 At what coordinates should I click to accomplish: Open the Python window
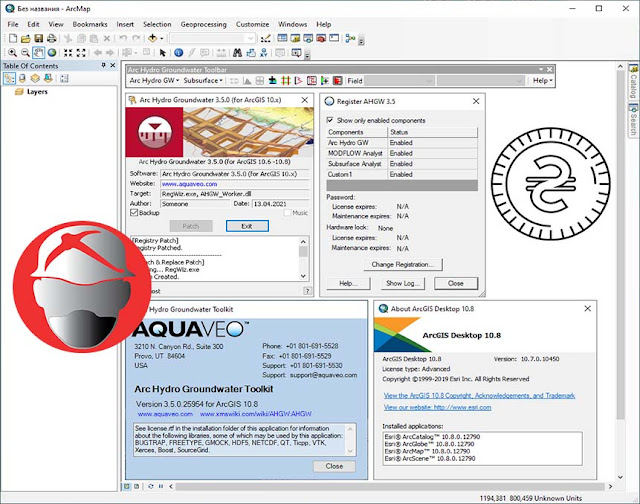click(x=334, y=38)
